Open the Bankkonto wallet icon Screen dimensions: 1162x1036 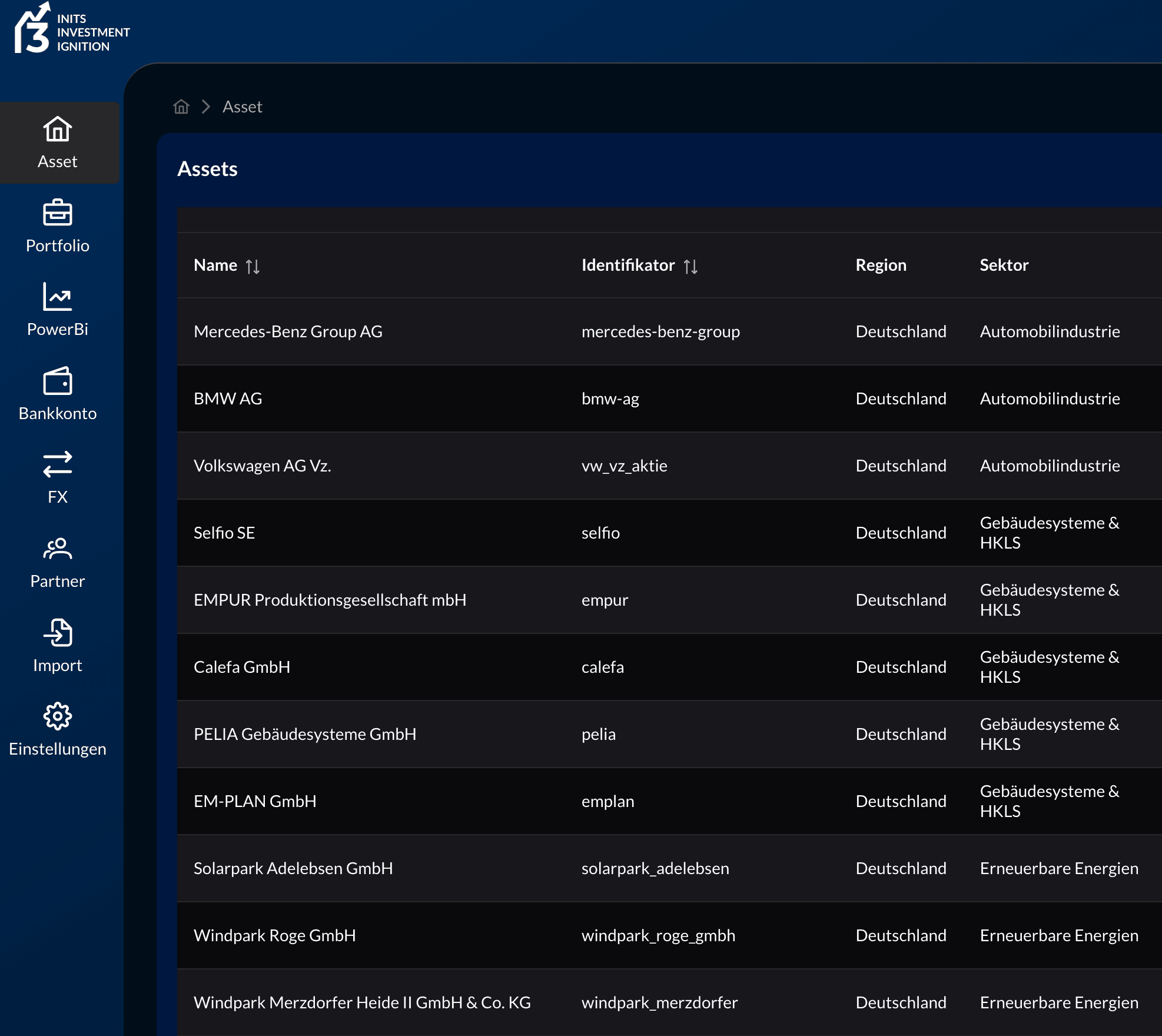pyautogui.click(x=58, y=381)
